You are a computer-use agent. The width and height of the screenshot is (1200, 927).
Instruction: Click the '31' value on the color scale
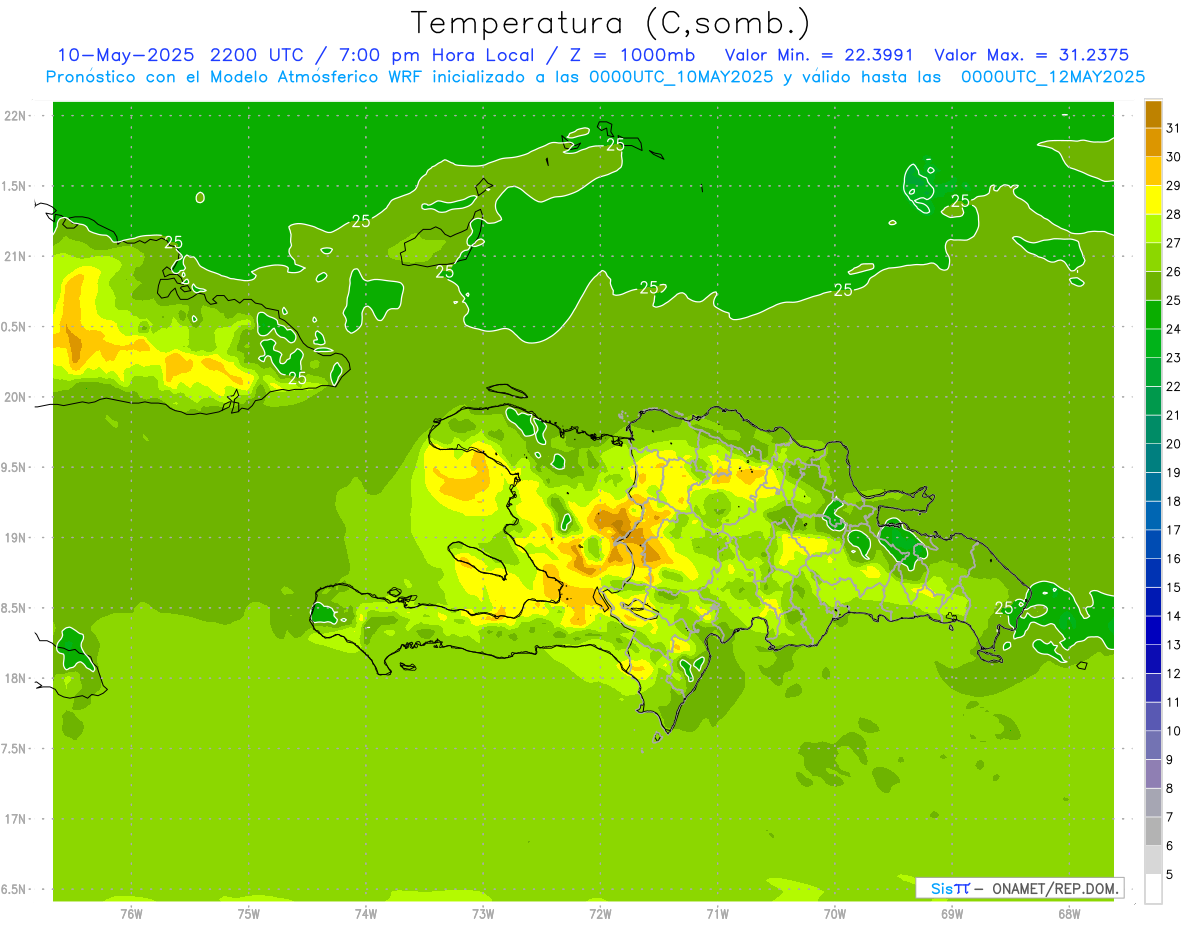pos(1174,128)
